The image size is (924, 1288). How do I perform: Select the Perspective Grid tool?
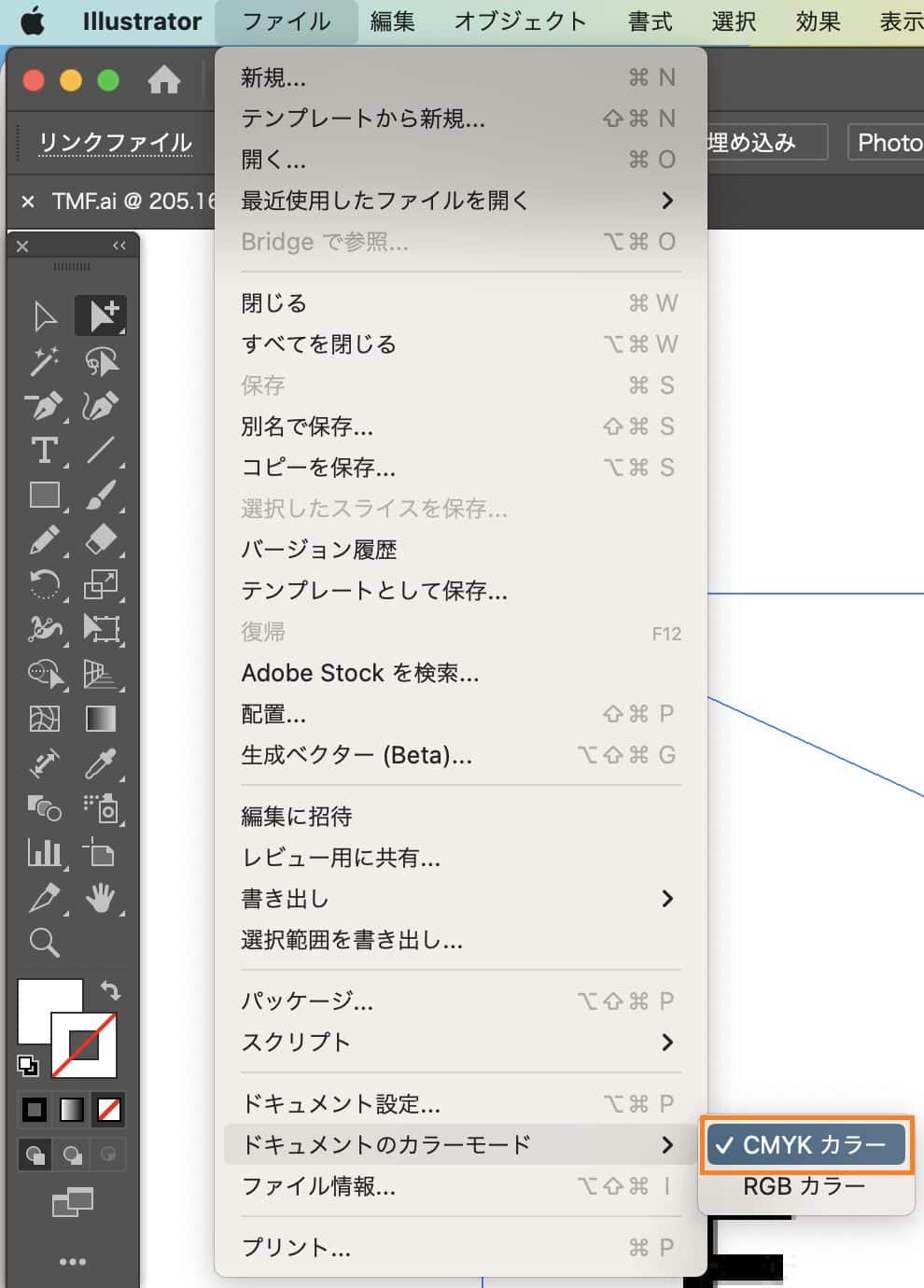click(101, 674)
